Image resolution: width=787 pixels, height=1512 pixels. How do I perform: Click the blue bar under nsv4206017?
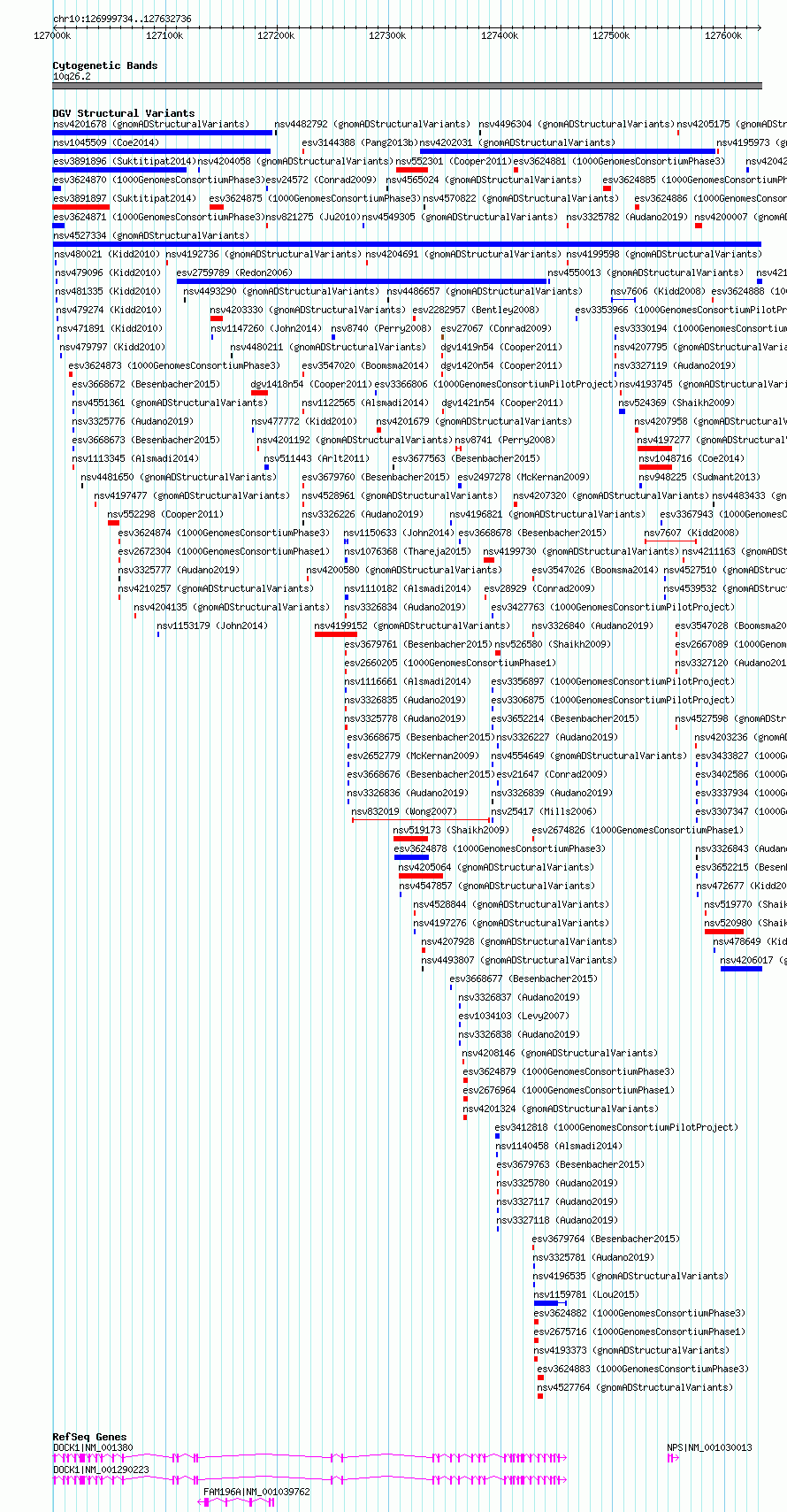[x=741, y=969]
